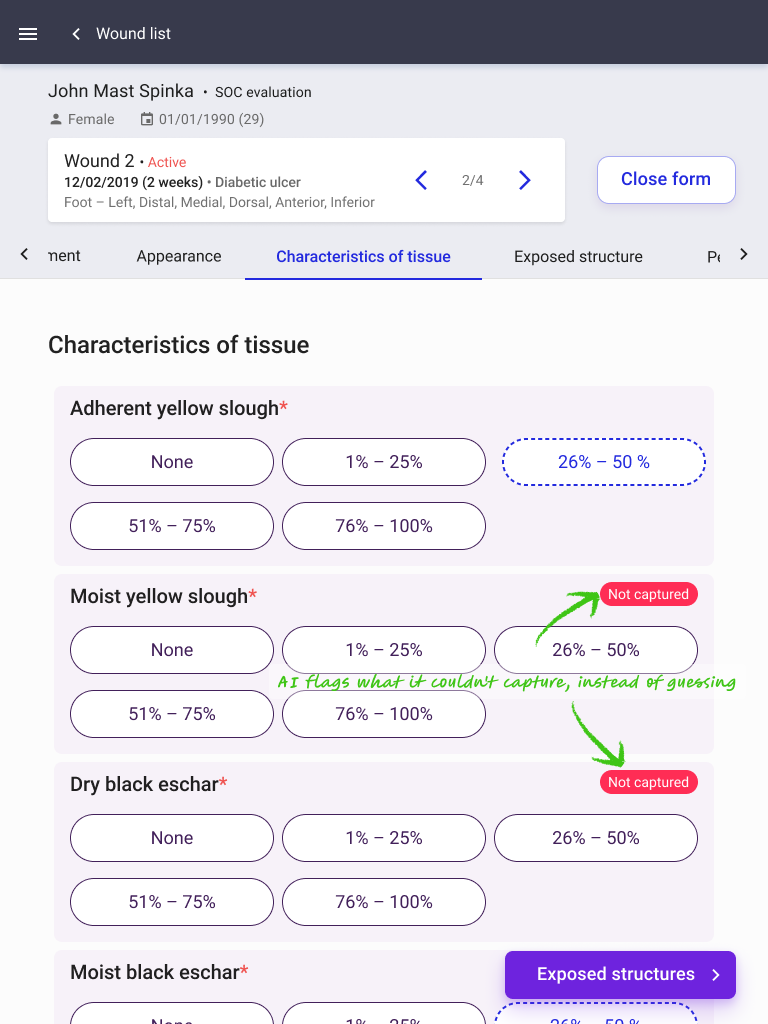Image resolution: width=768 pixels, height=1024 pixels.
Task: Click the person icon next to Female
Action: (56, 120)
